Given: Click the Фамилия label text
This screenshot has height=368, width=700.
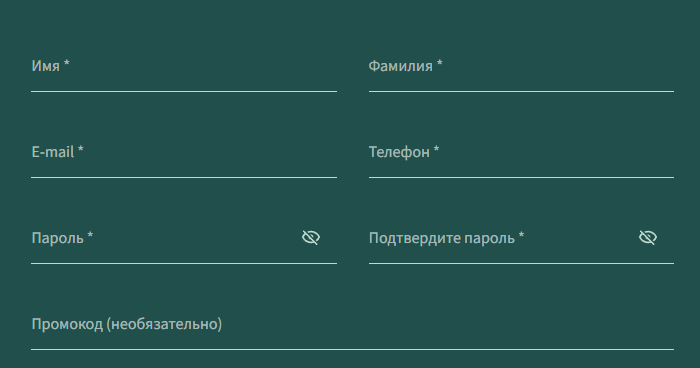Looking at the screenshot, I should pos(400,66).
